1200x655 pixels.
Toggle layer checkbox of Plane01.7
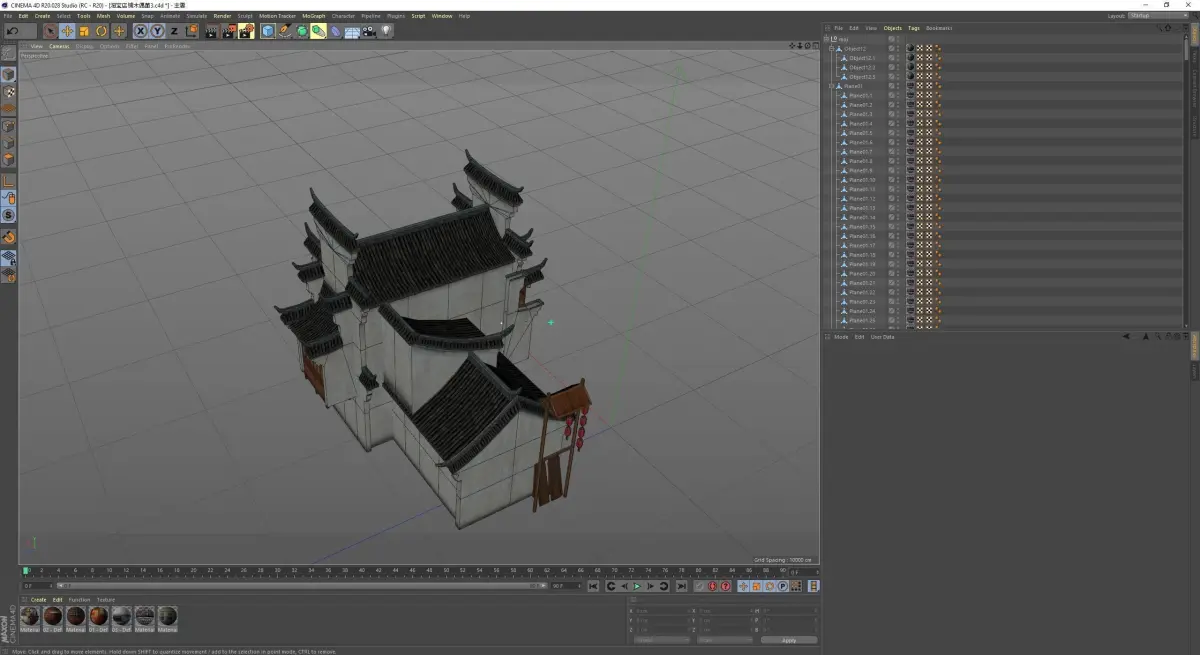pyautogui.click(x=891, y=152)
